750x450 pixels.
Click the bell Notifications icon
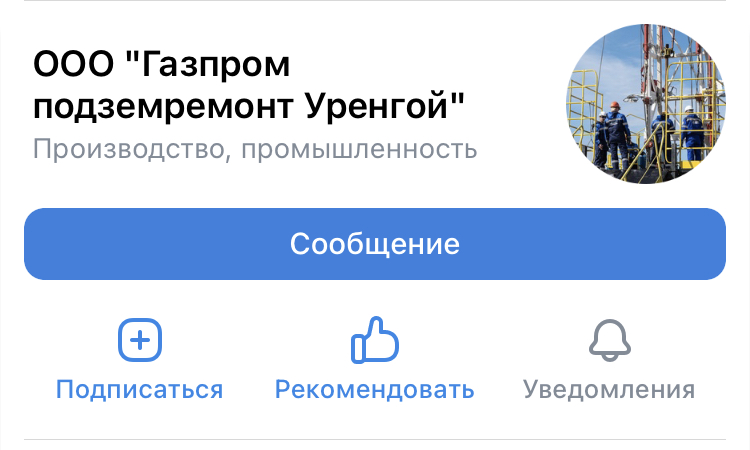coord(609,340)
